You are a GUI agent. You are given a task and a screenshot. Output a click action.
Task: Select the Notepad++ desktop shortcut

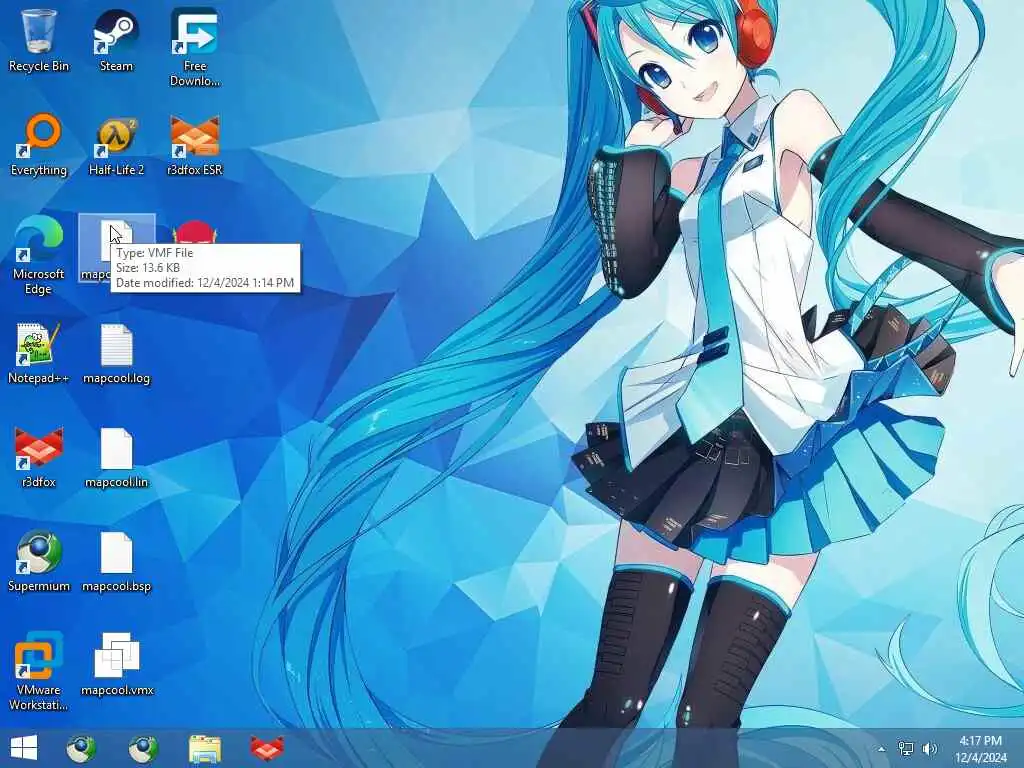tap(39, 353)
